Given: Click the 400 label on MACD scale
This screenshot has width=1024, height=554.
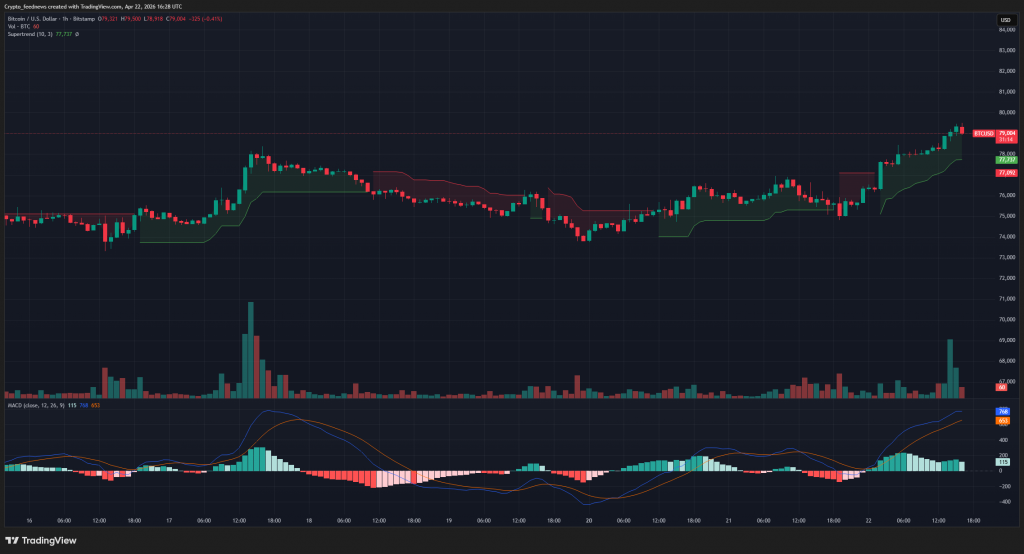Looking at the screenshot, I should [1003, 440].
